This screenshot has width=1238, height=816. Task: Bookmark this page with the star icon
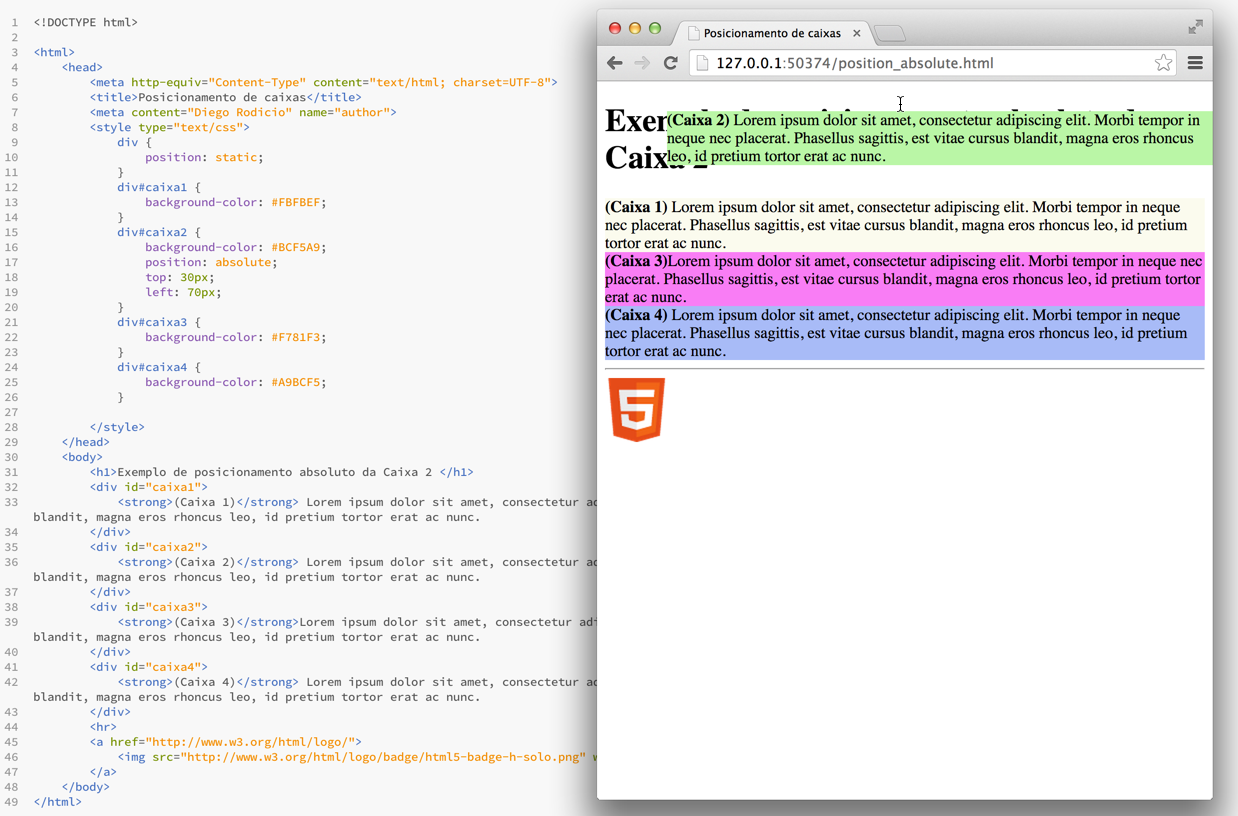1163,63
